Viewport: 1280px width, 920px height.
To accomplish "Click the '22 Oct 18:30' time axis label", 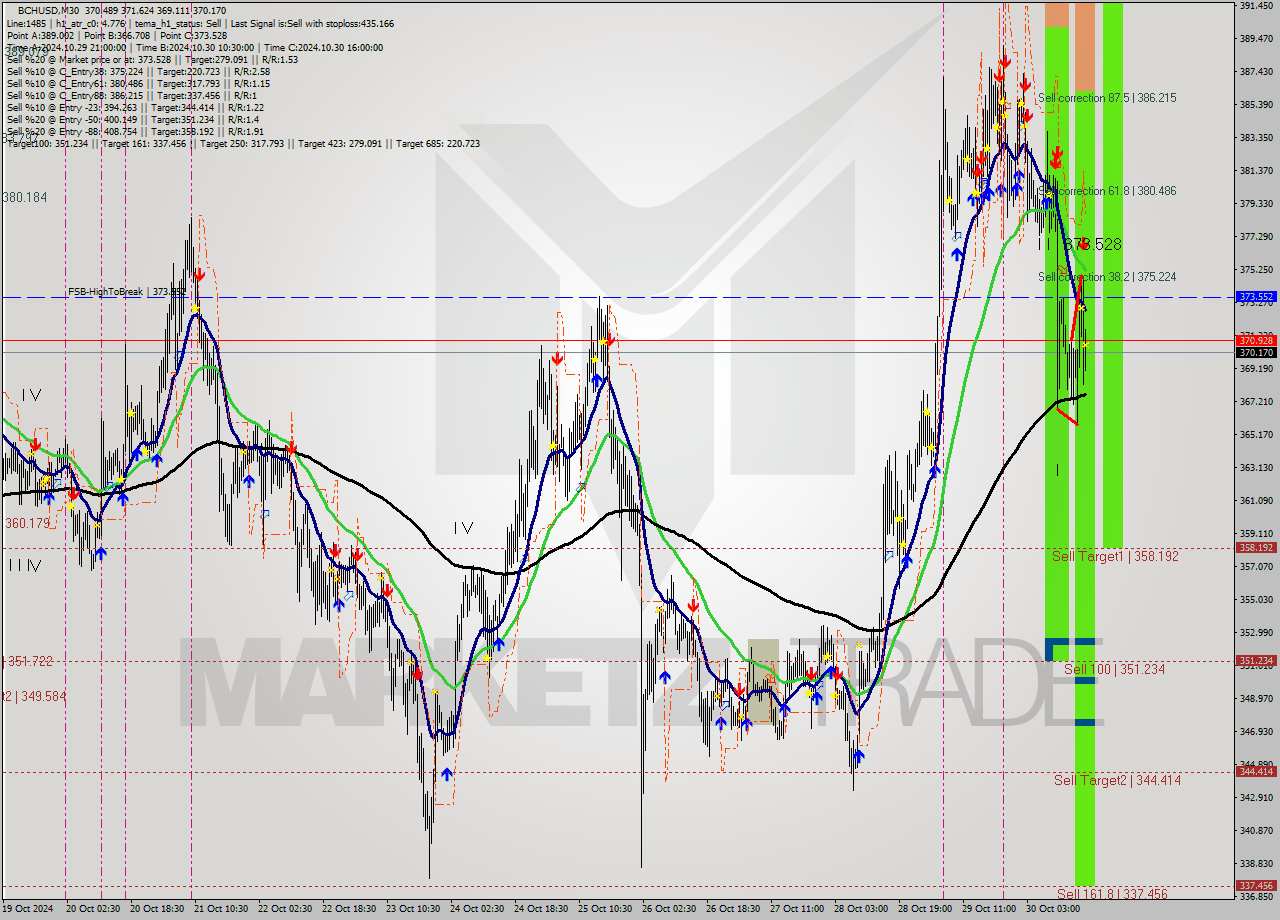I will coord(347,909).
